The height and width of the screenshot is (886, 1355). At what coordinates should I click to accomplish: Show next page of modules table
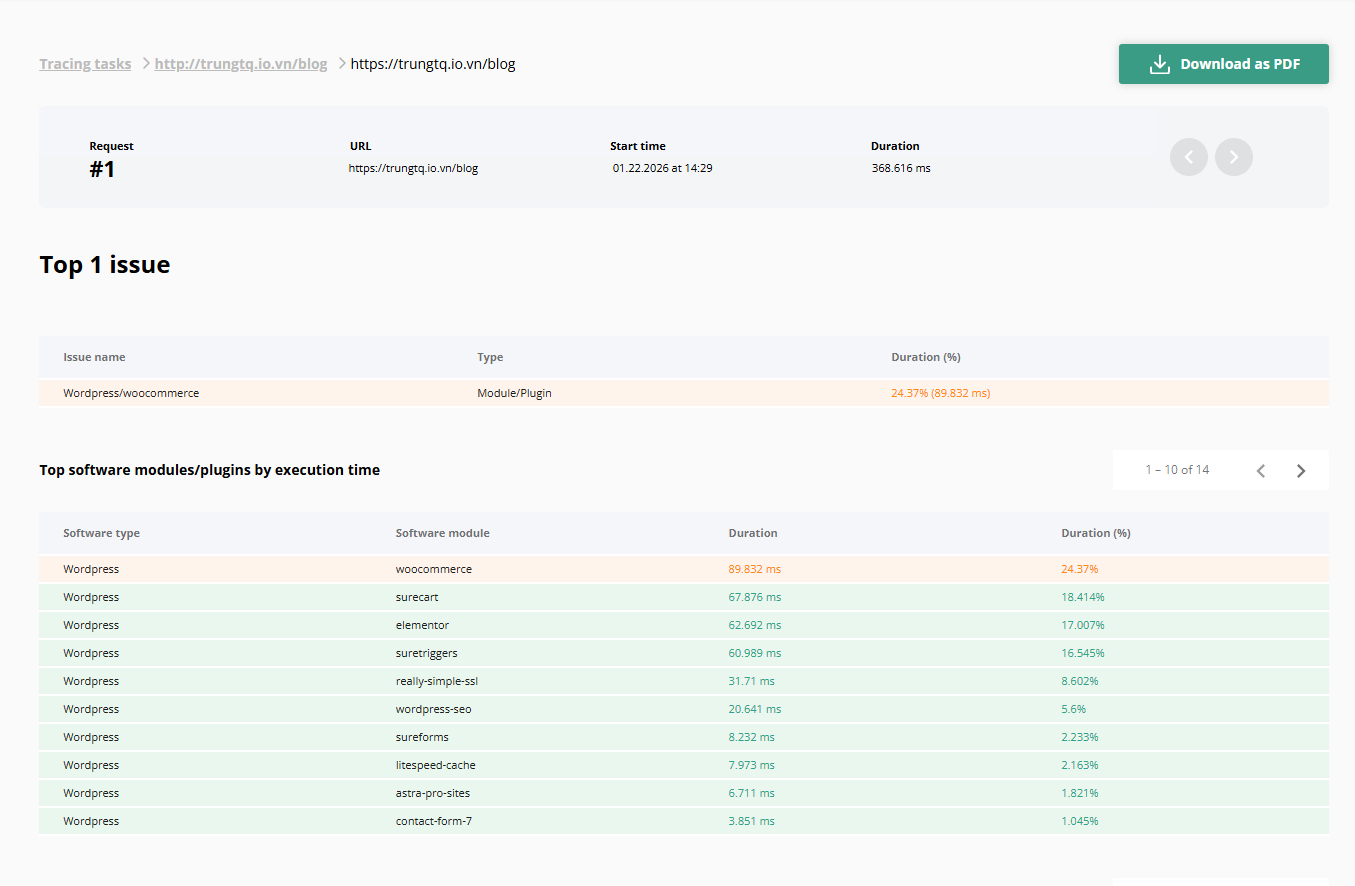[x=1301, y=470]
